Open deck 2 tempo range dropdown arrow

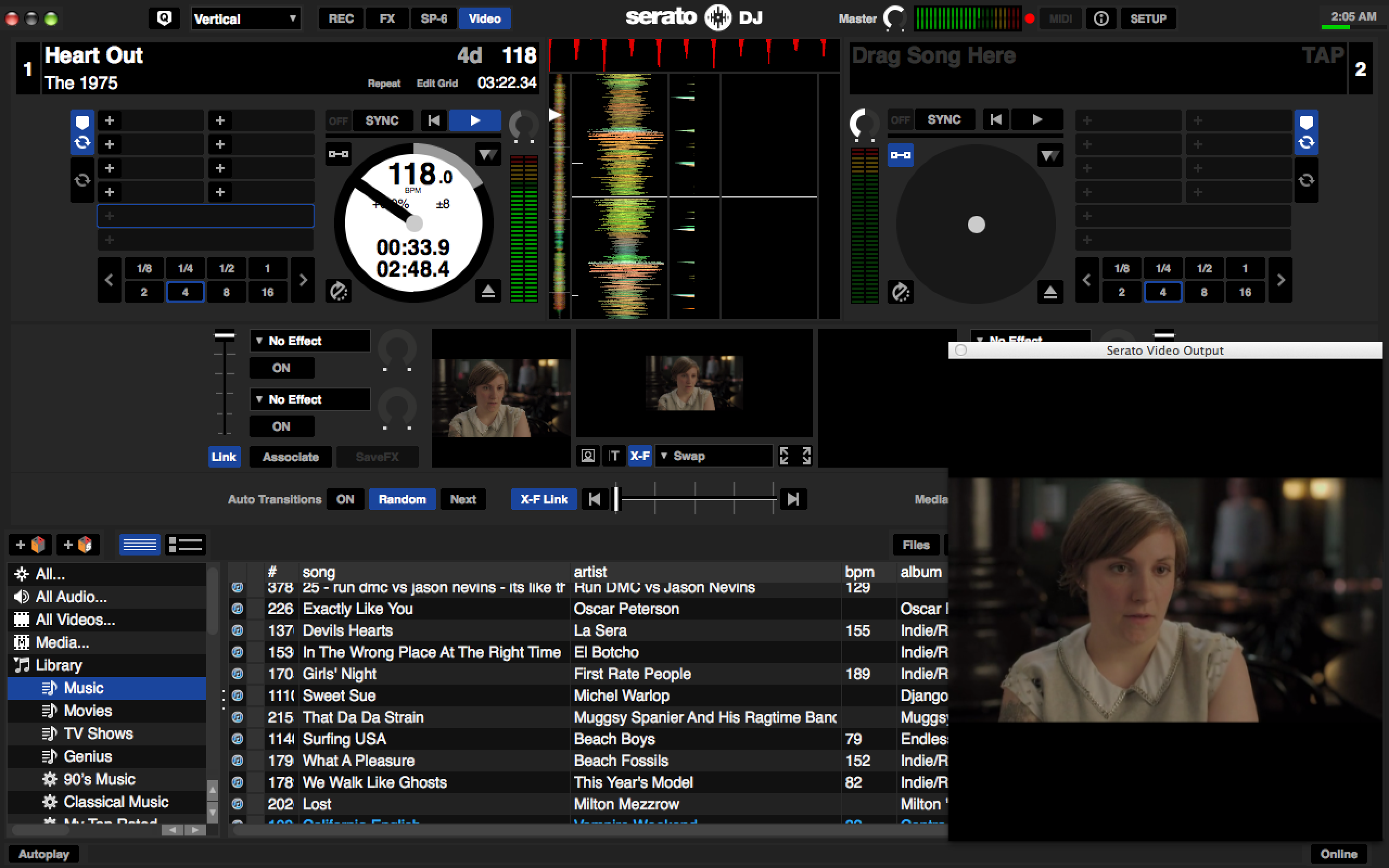pos(1050,156)
